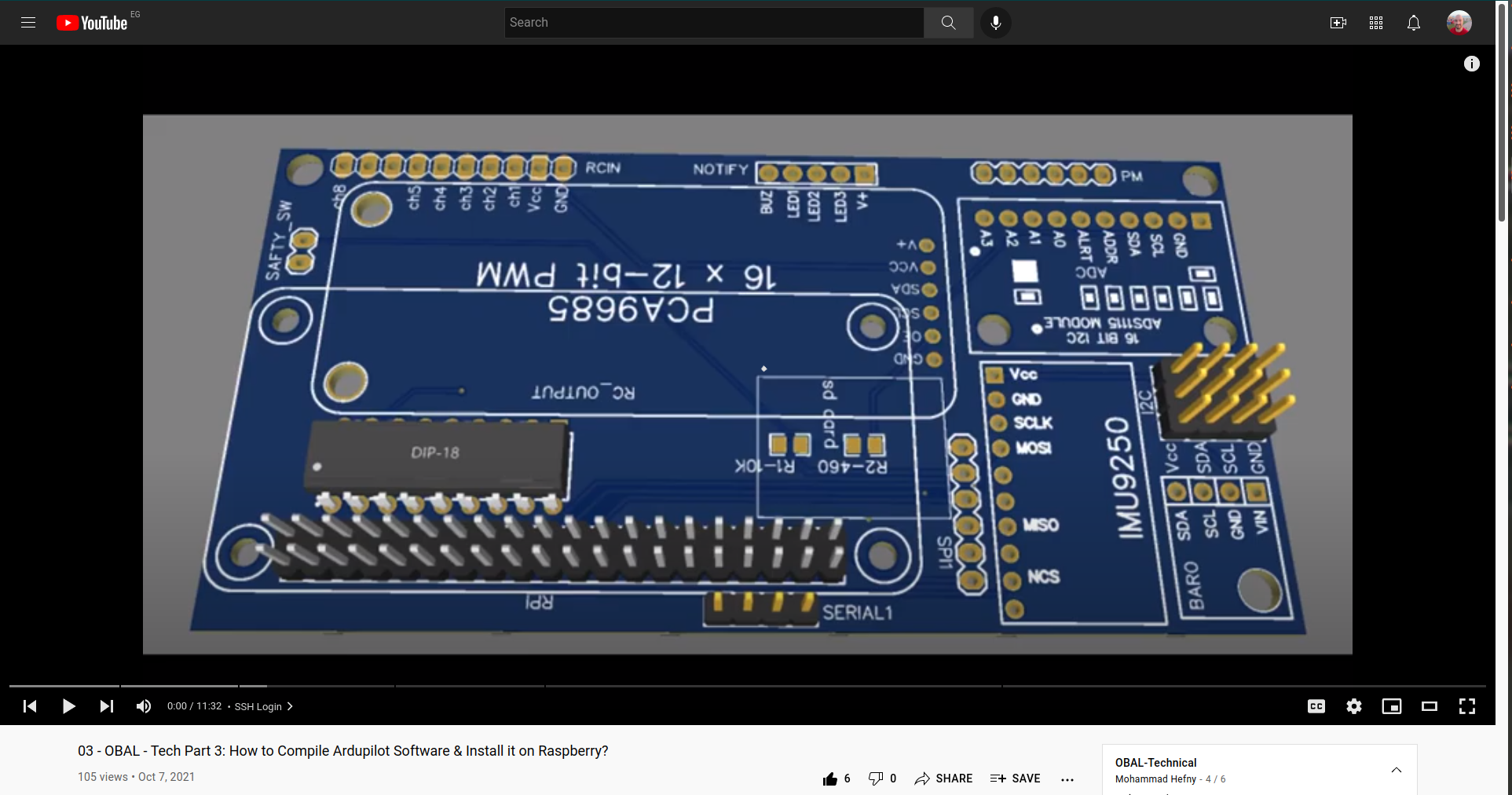Click the SHARE button
1512x795 pixels.
[943, 779]
